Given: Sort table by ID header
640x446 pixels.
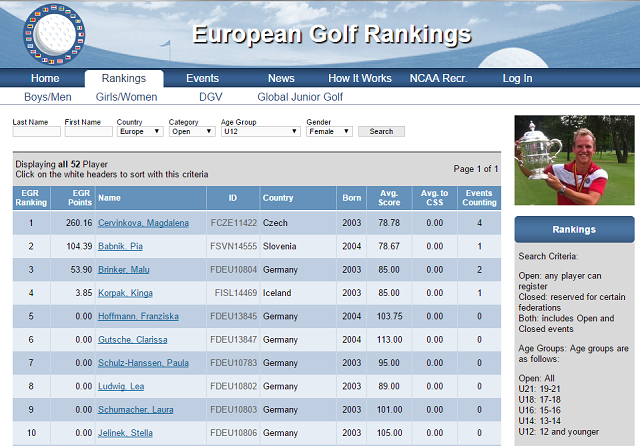Looking at the screenshot, I should [x=233, y=198].
